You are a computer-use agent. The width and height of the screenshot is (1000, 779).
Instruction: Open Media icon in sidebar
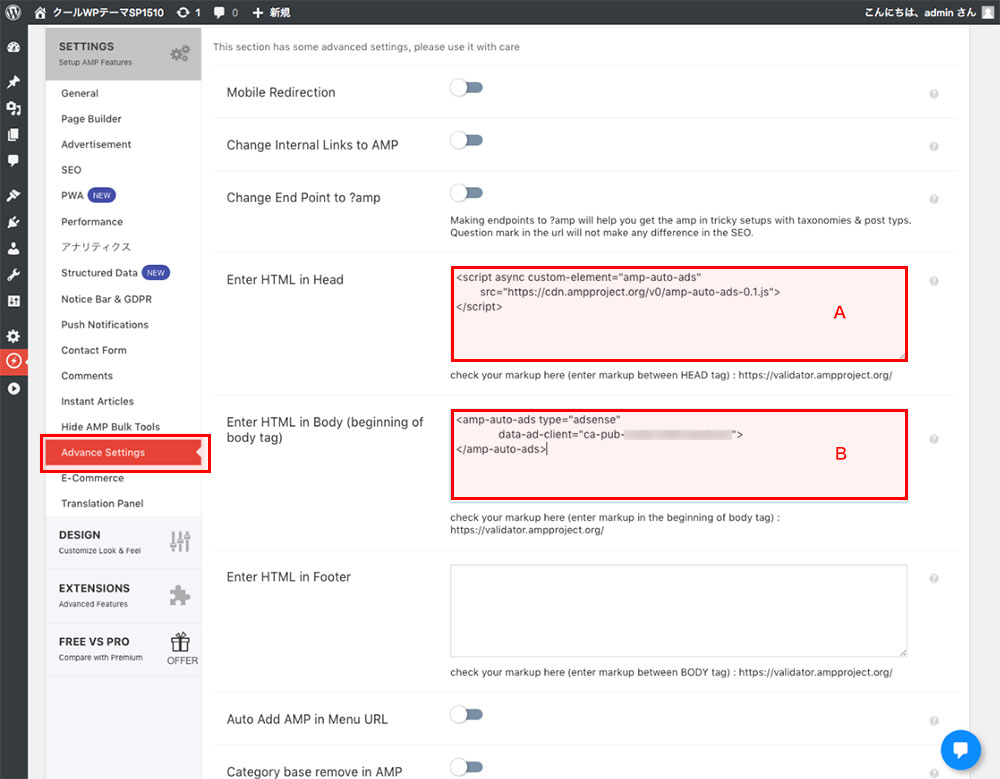(13, 108)
